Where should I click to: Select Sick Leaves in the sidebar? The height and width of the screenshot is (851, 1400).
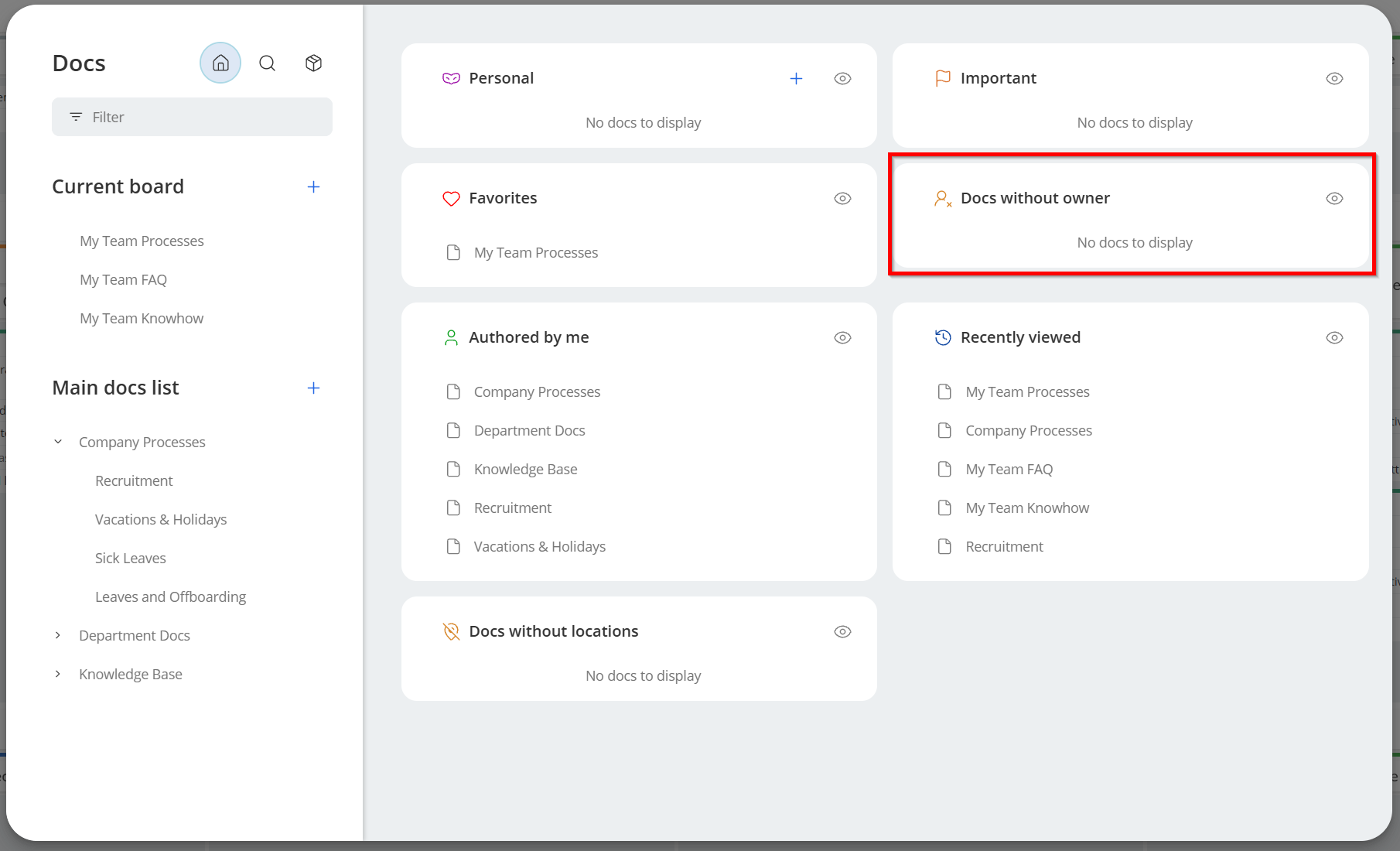(x=130, y=559)
